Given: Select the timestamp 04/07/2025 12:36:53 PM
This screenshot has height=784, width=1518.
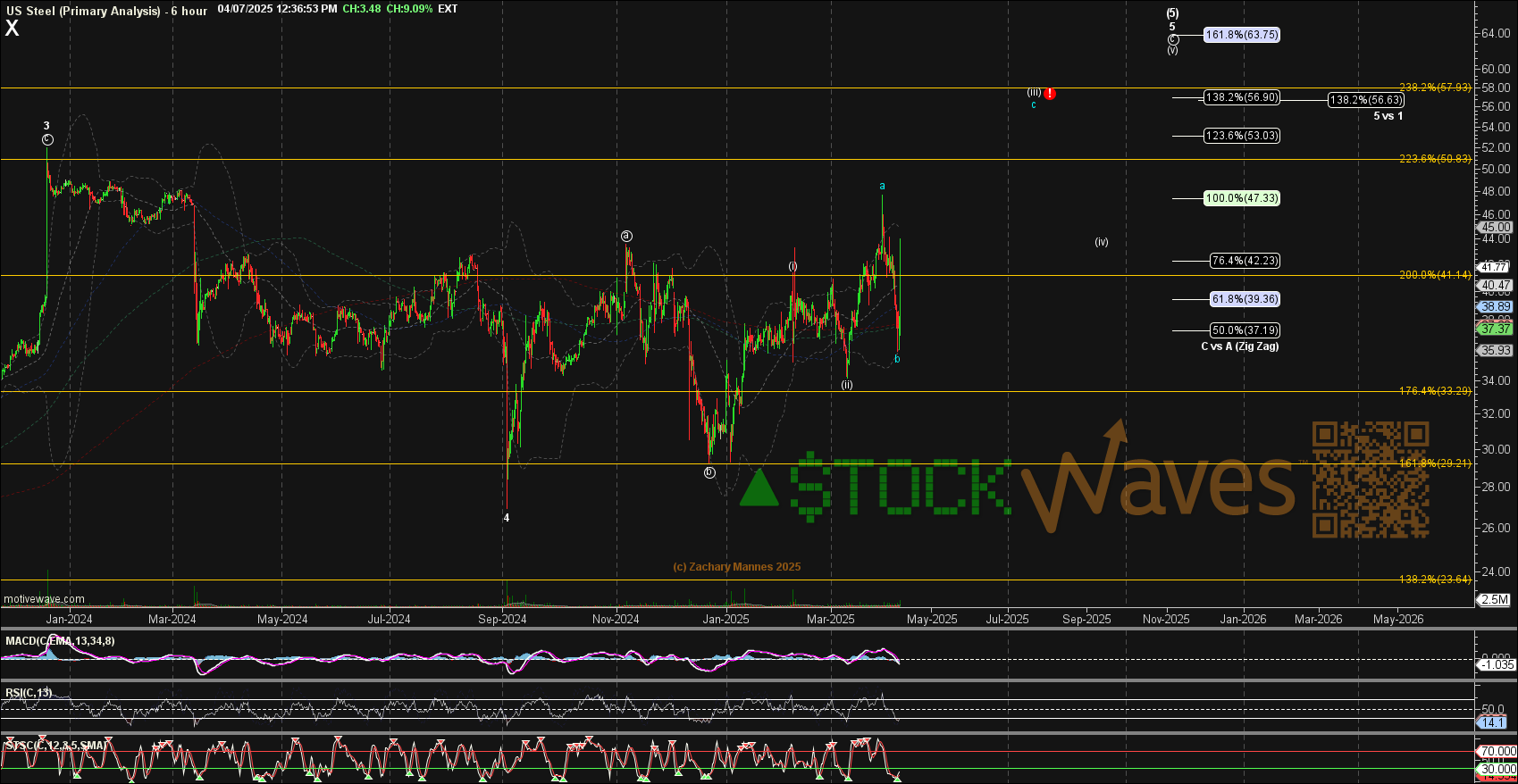Looking at the screenshot, I should tap(278, 9).
